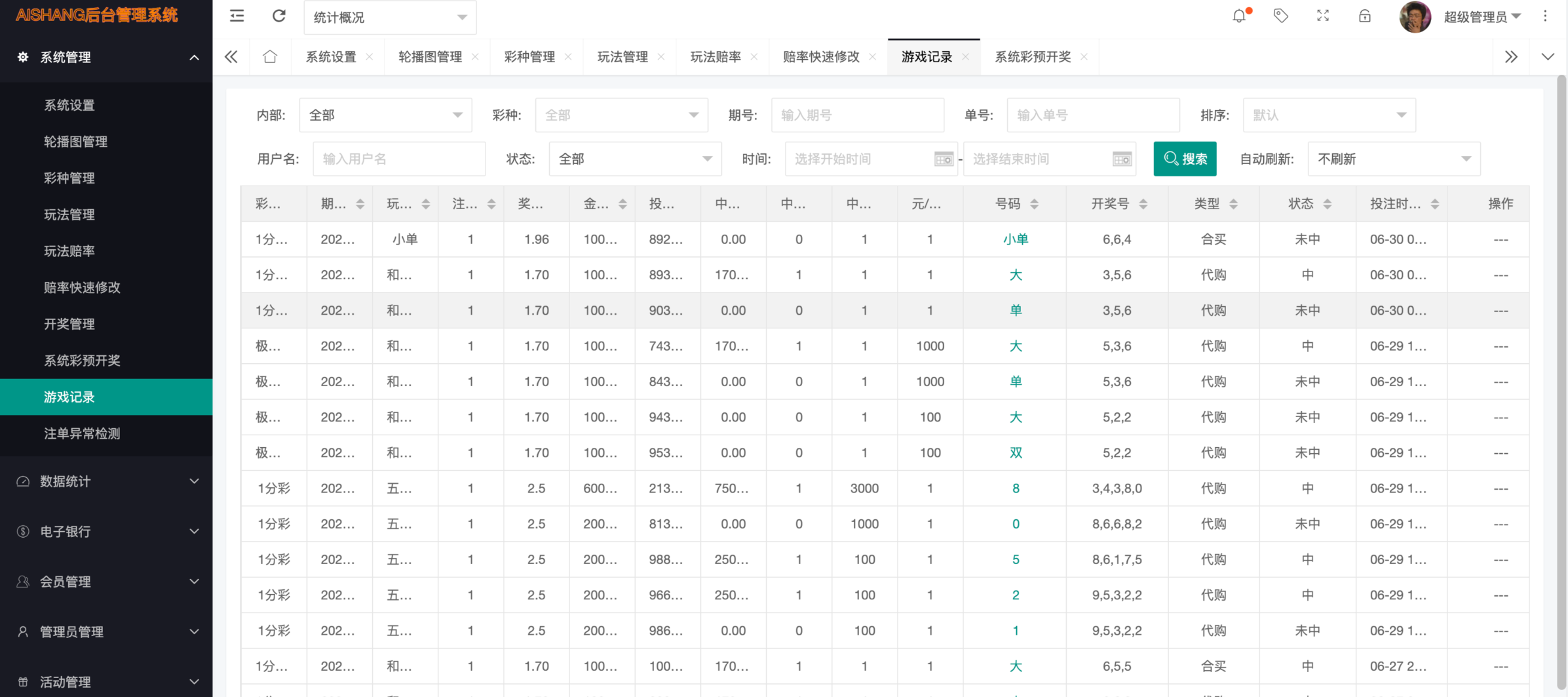The height and width of the screenshot is (697, 1568).
Task: Toggle sorting on 状态 column header
Action: point(1327,204)
